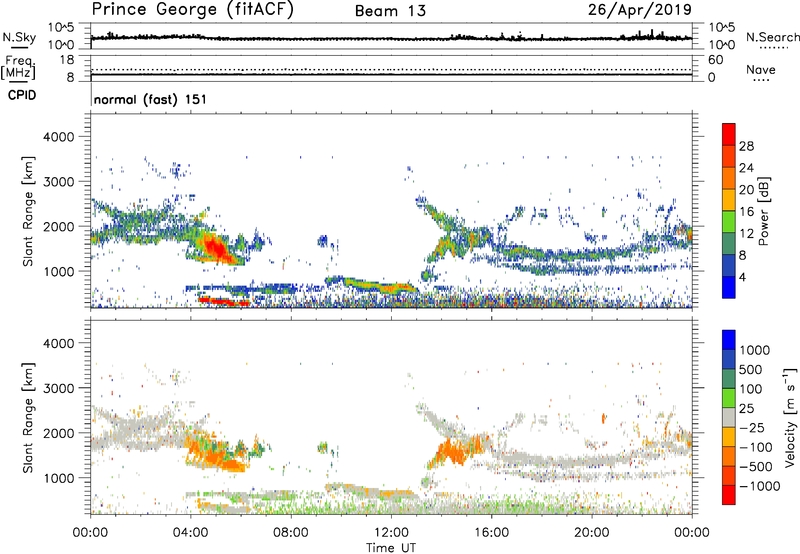The image size is (800, 554).
Task: Click the dotted frequency line in the Freq panel
Action: tap(391, 69)
